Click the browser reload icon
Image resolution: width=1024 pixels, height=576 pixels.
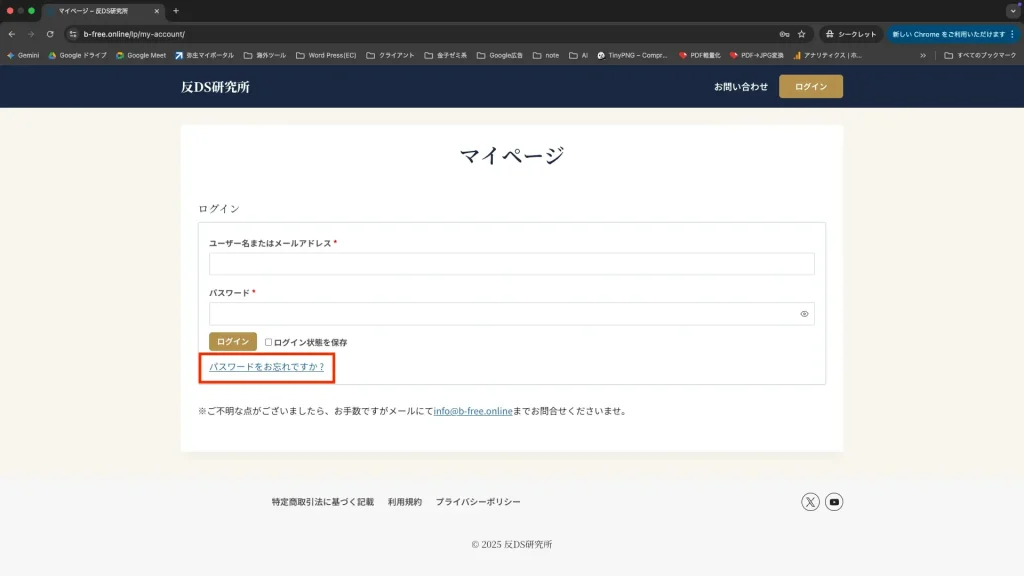click(x=50, y=34)
